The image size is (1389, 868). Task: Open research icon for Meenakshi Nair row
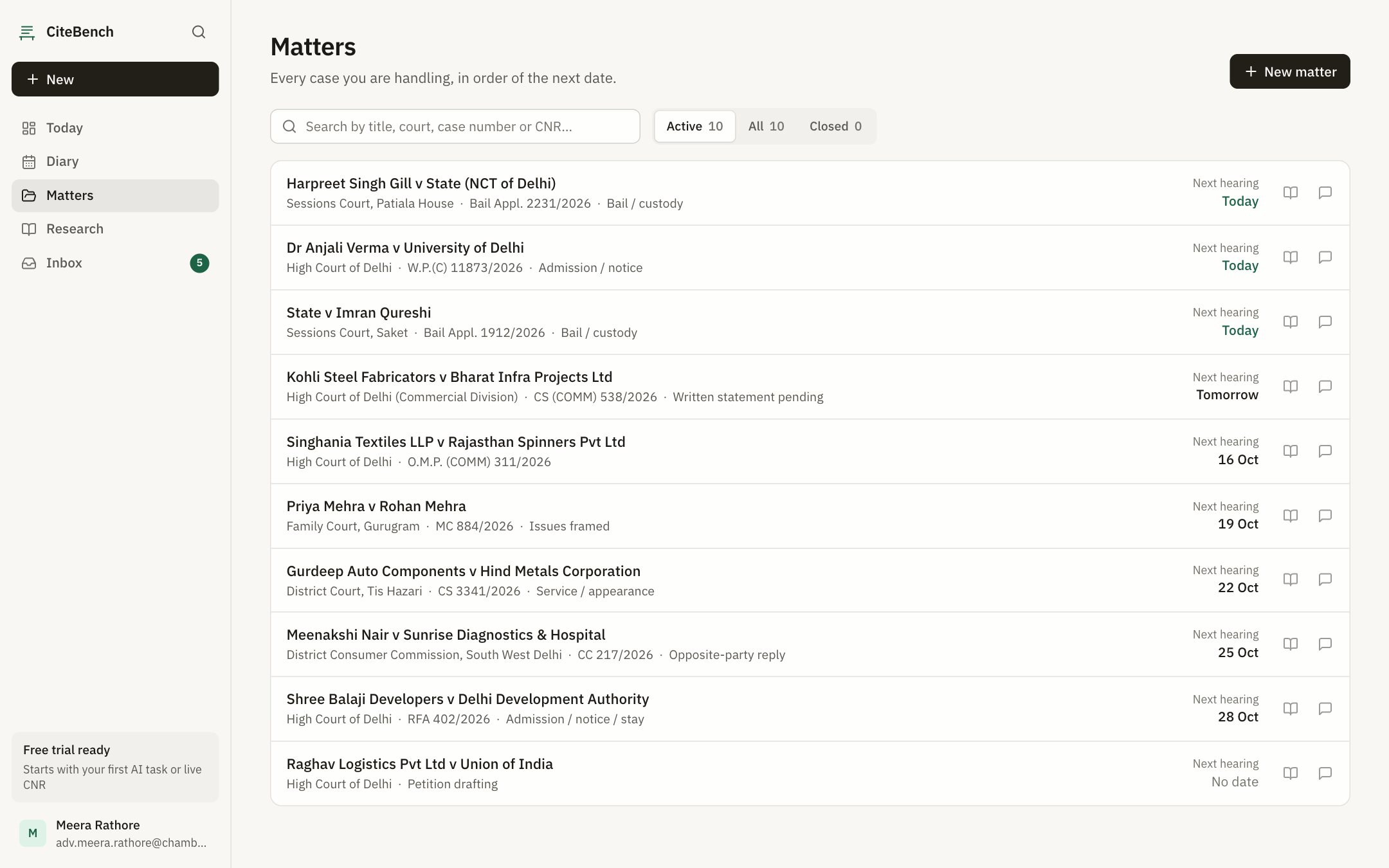[1291, 644]
